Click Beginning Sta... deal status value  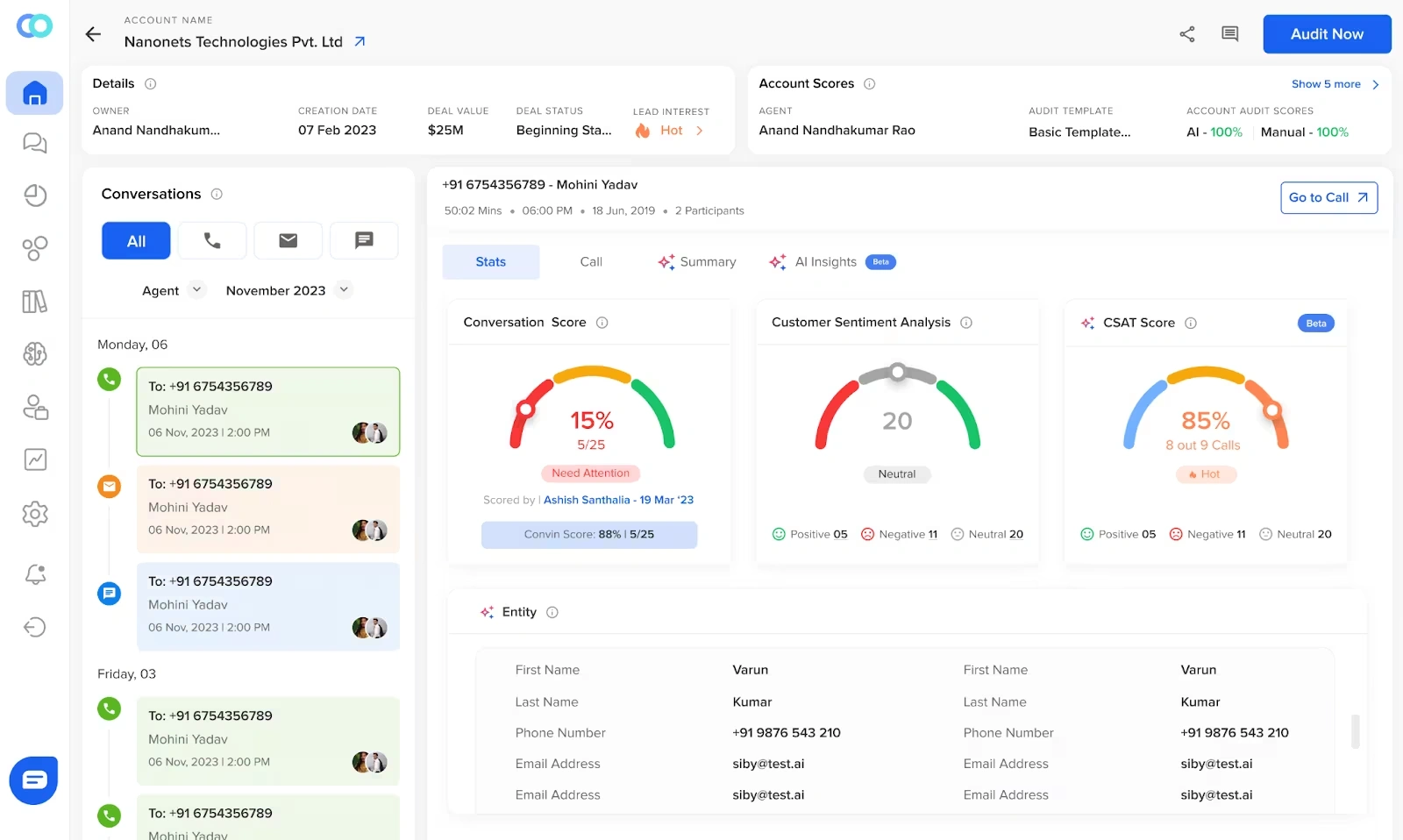click(x=564, y=131)
